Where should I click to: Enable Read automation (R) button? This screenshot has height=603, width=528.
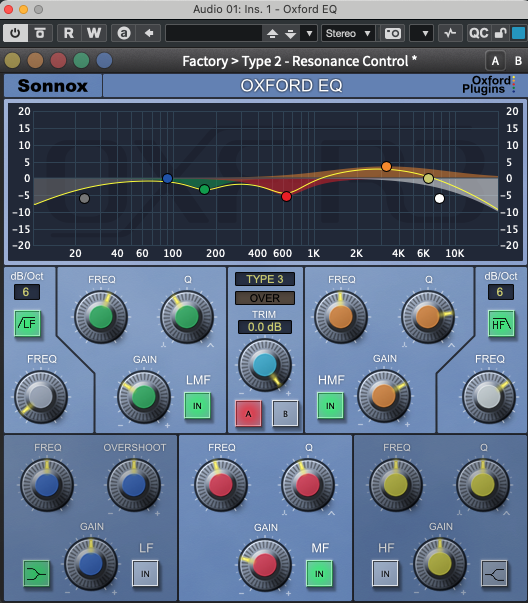69,33
